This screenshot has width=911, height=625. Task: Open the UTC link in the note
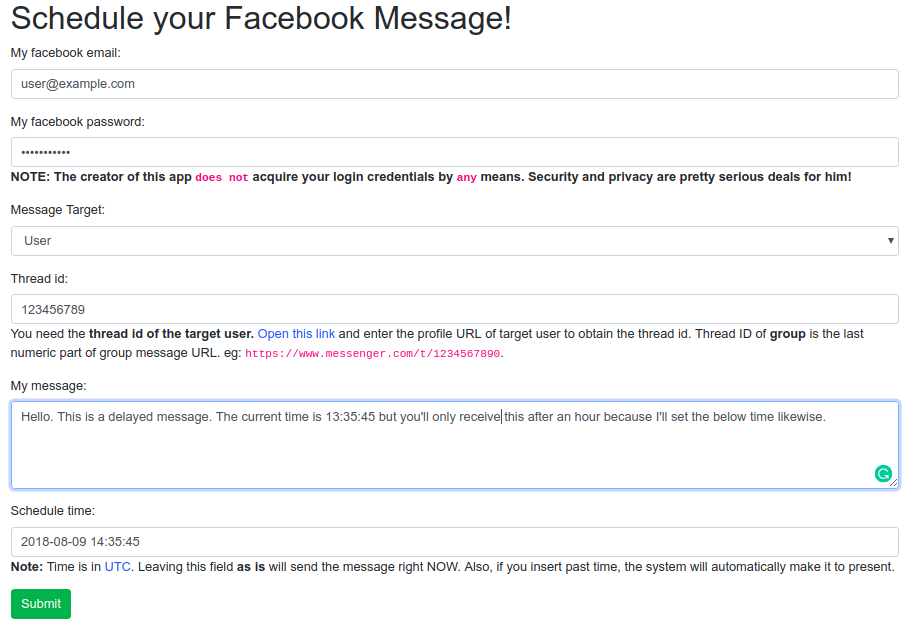point(117,567)
